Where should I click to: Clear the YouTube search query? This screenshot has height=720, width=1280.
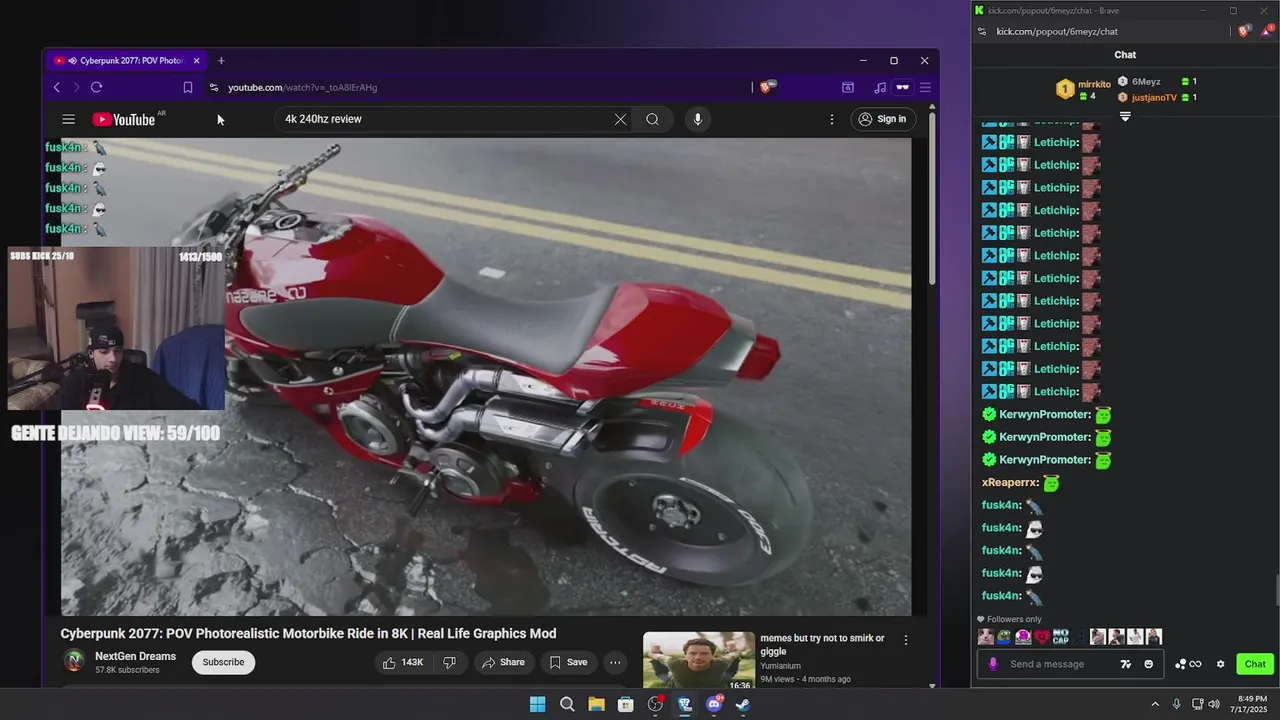point(620,119)
